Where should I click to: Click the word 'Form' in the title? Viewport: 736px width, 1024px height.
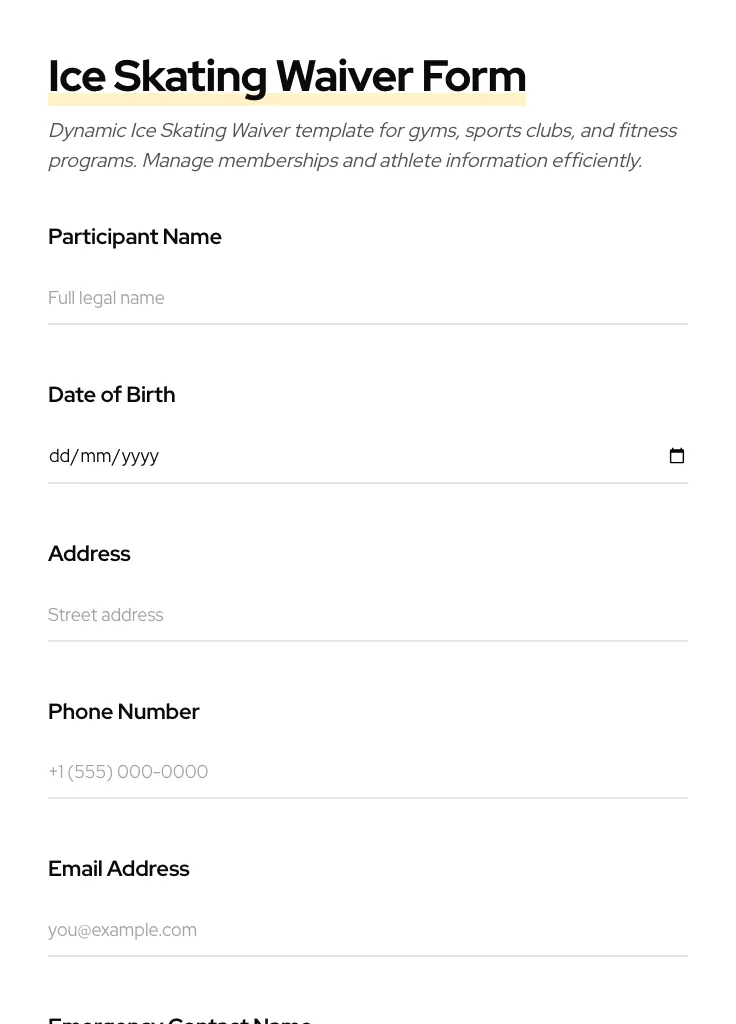473,77
